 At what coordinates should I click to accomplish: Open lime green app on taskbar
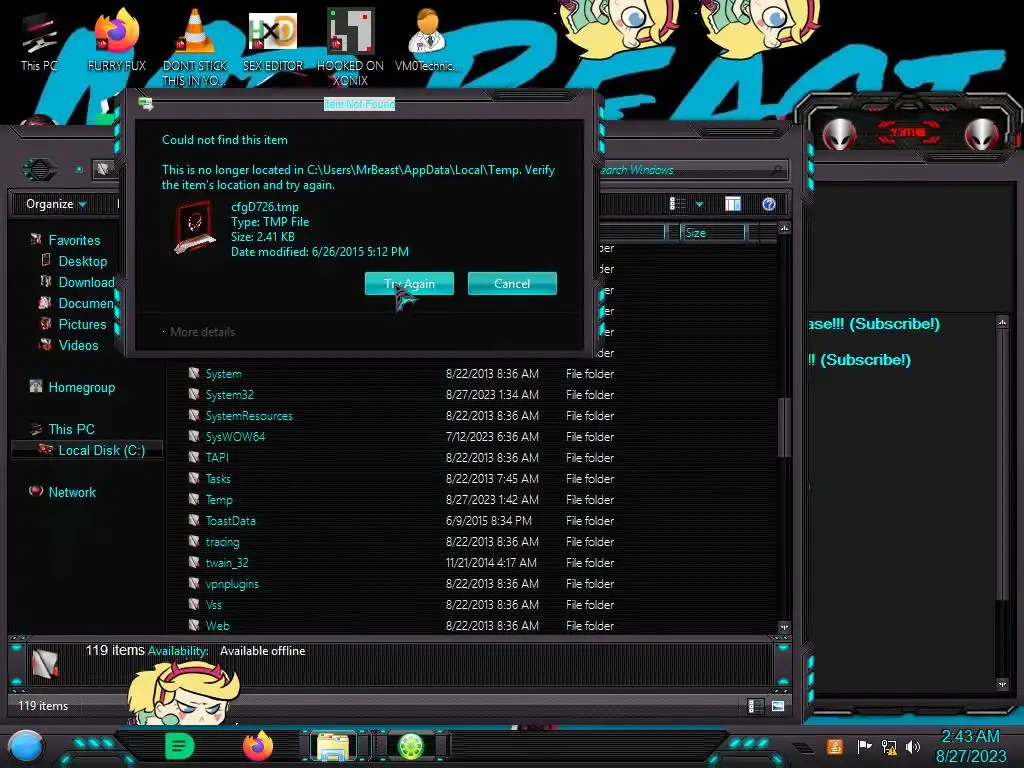(x=411, y=746)
